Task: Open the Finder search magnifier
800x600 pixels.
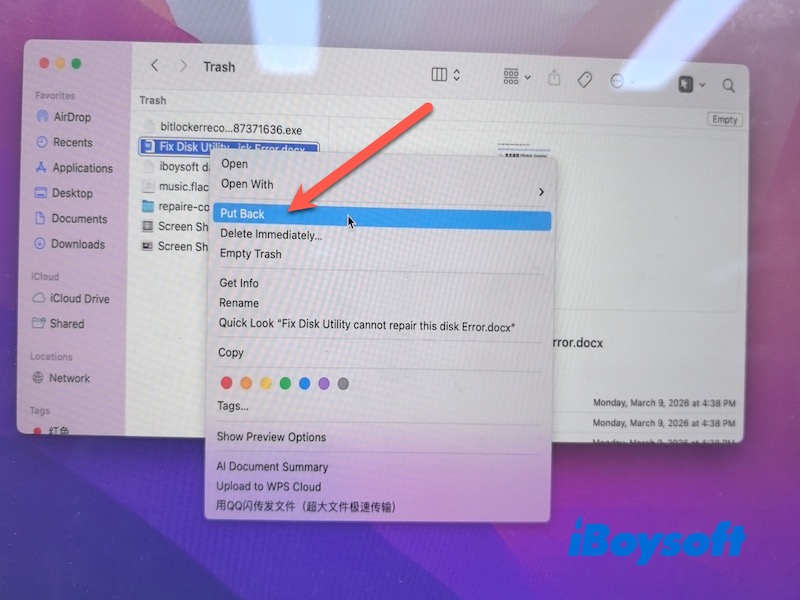Action: [729, 86]
